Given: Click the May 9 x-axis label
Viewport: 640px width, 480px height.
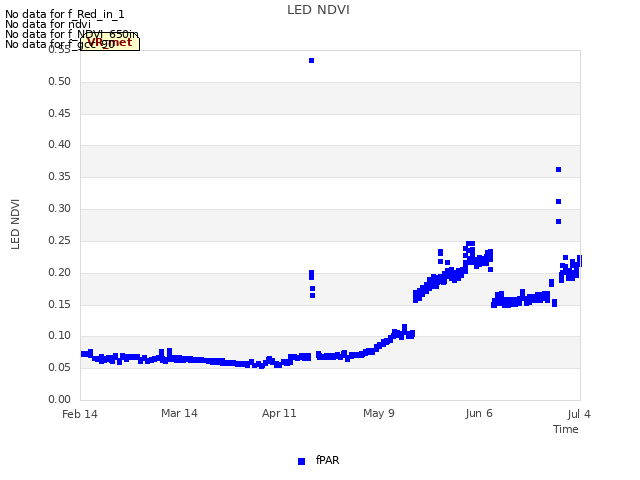Looking at the screenshot, I should [379, 413].
